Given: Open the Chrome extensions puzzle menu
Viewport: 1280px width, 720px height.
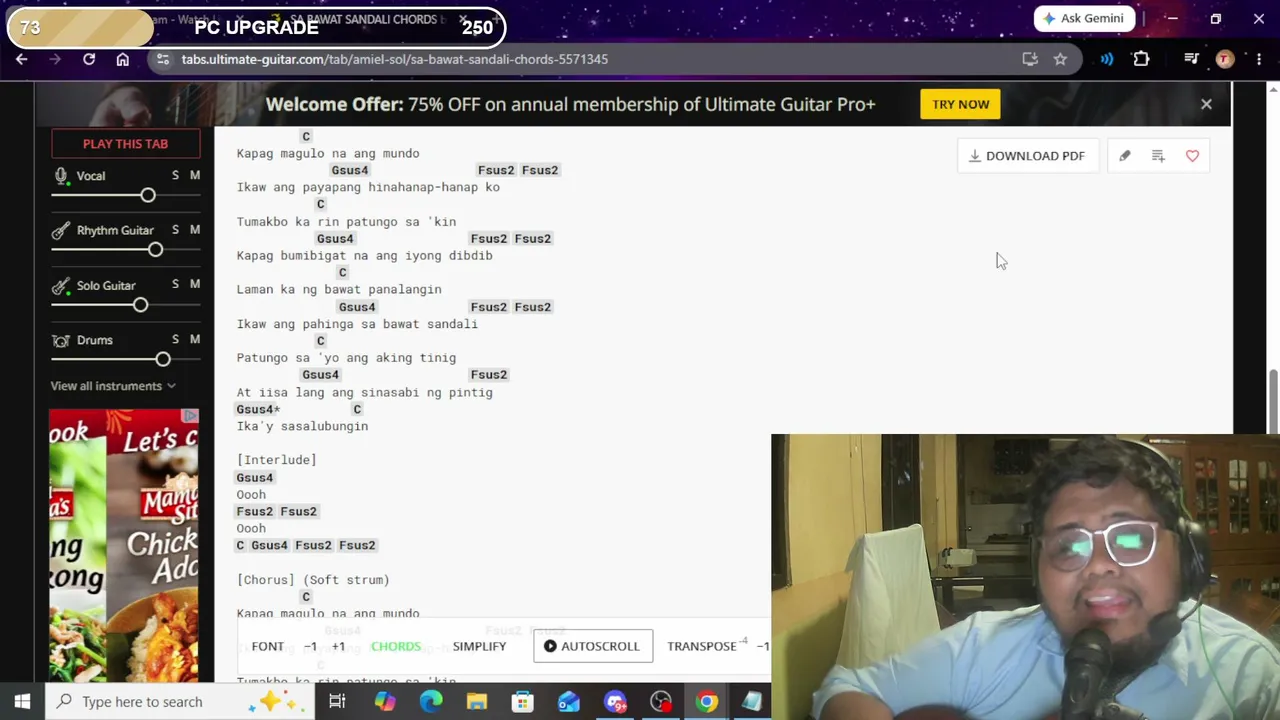Looking at the screenshot, I should click(1141, 59).
